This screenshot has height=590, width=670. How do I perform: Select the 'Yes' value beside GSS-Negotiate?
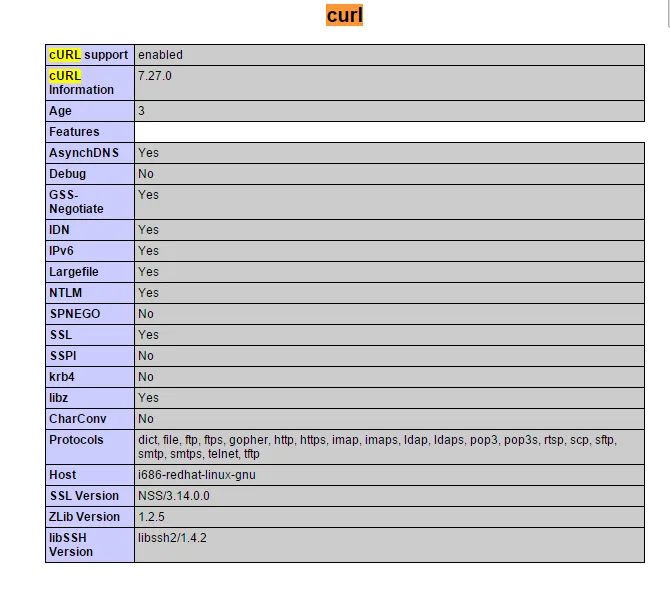point(148,195)
